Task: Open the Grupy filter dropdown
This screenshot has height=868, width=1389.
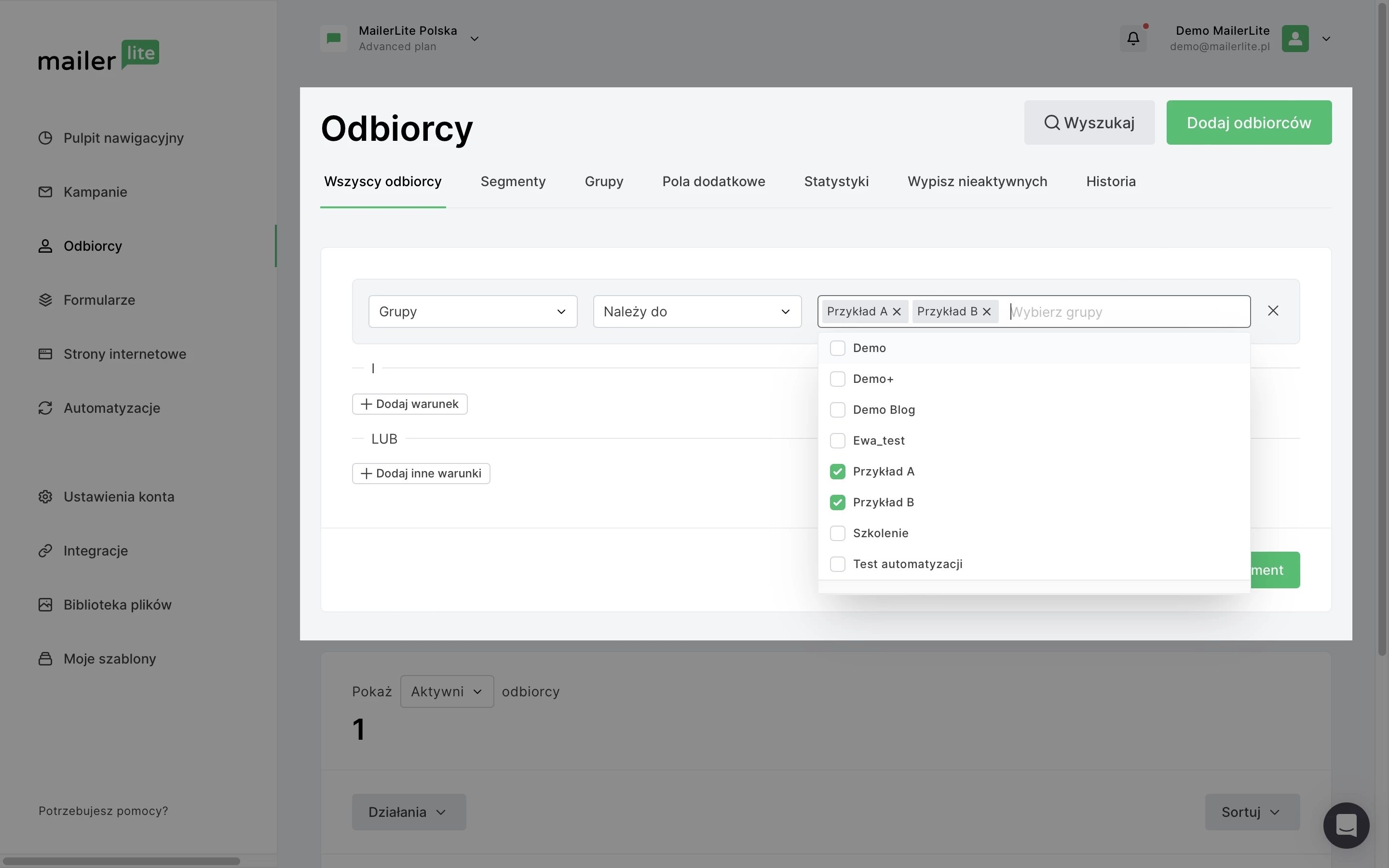Action: click(x=472, y=312)
